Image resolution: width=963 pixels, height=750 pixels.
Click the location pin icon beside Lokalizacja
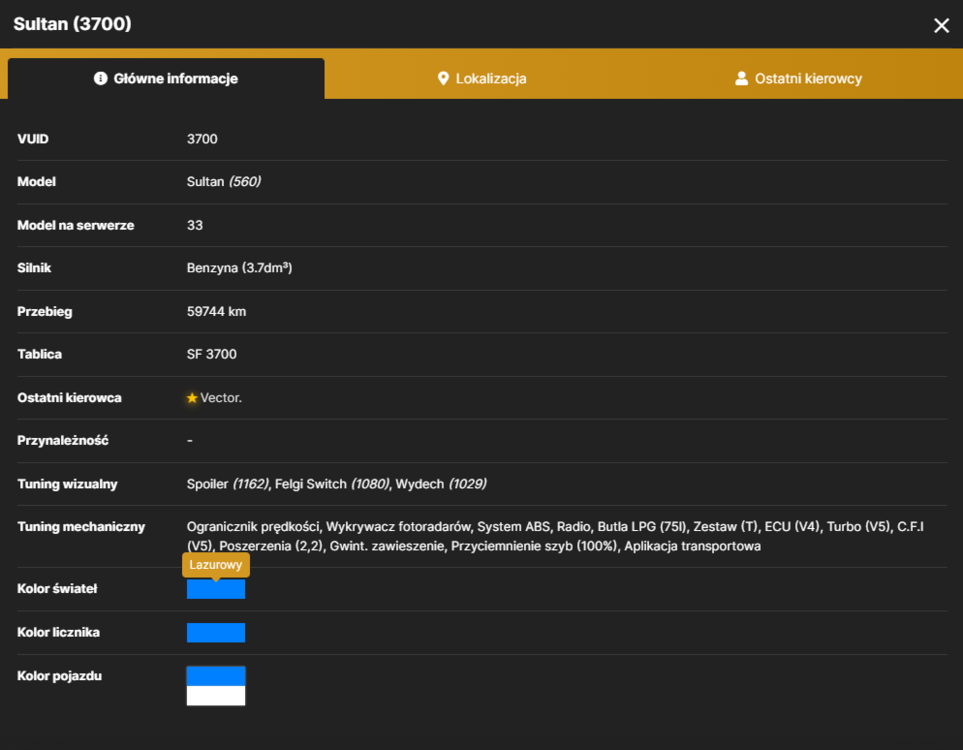coord(443,79)
